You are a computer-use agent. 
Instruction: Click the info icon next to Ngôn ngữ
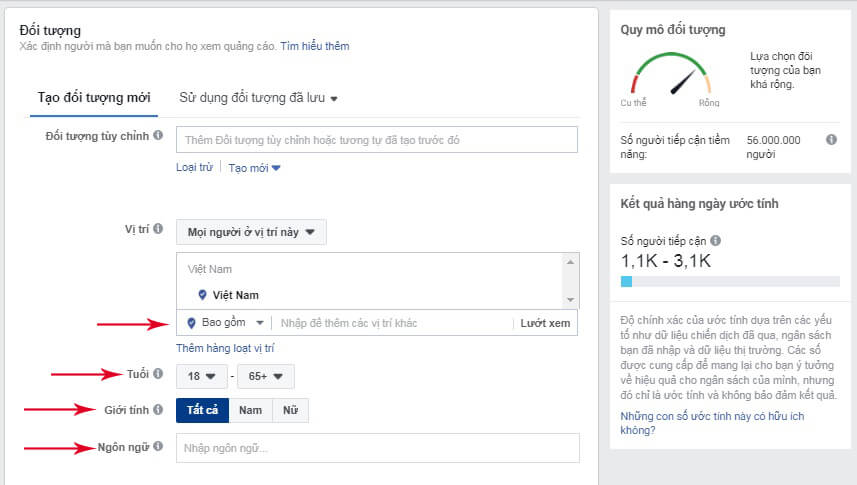pyautogui.click(x=158, y=446)
